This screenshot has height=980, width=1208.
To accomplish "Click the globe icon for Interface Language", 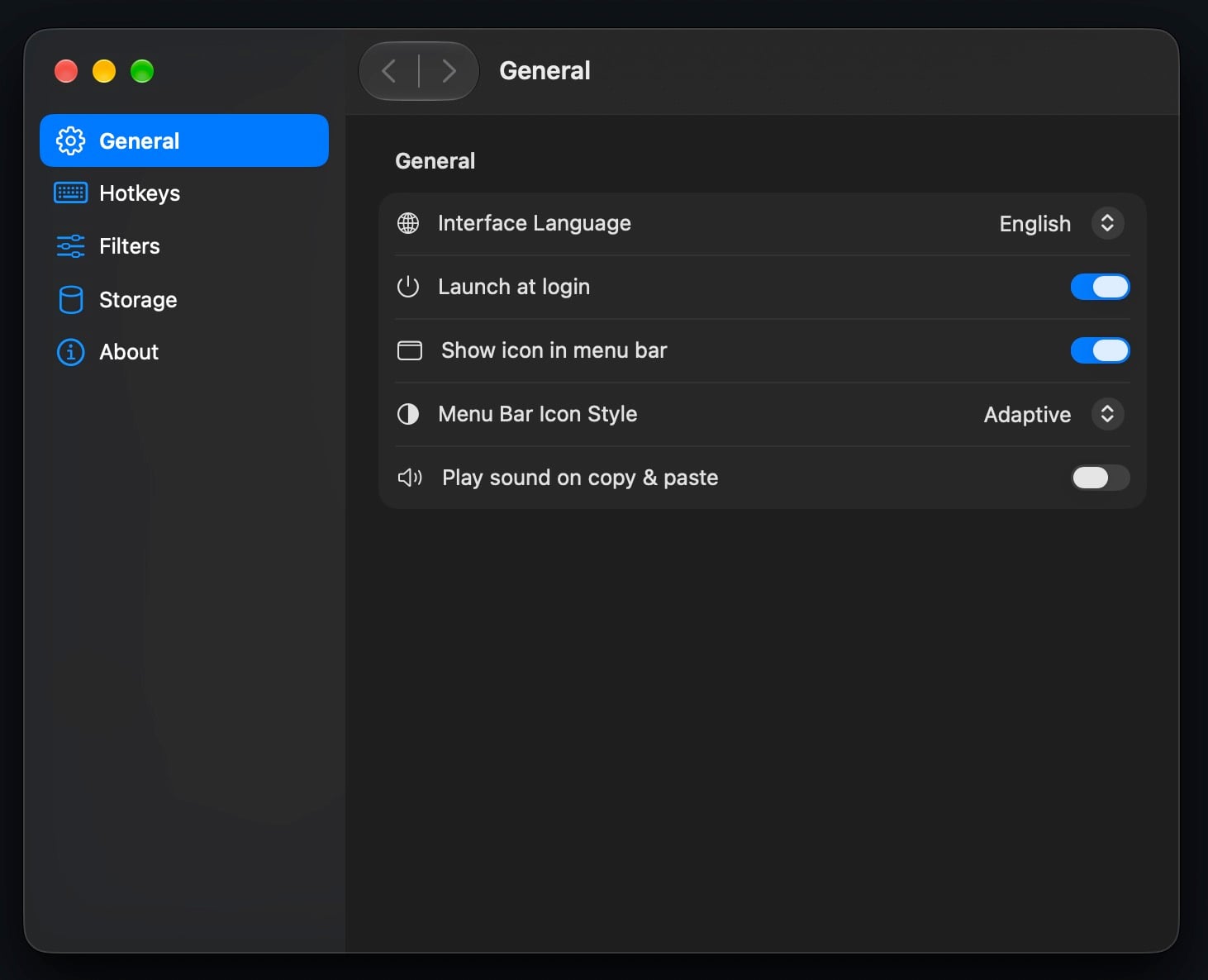I will pos(408,223).
